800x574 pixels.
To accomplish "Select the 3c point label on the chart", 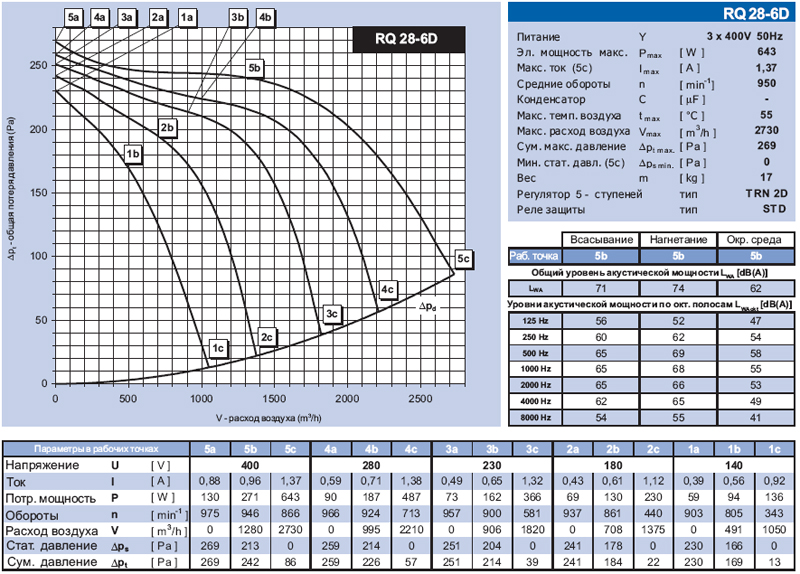I will point(333,314).
